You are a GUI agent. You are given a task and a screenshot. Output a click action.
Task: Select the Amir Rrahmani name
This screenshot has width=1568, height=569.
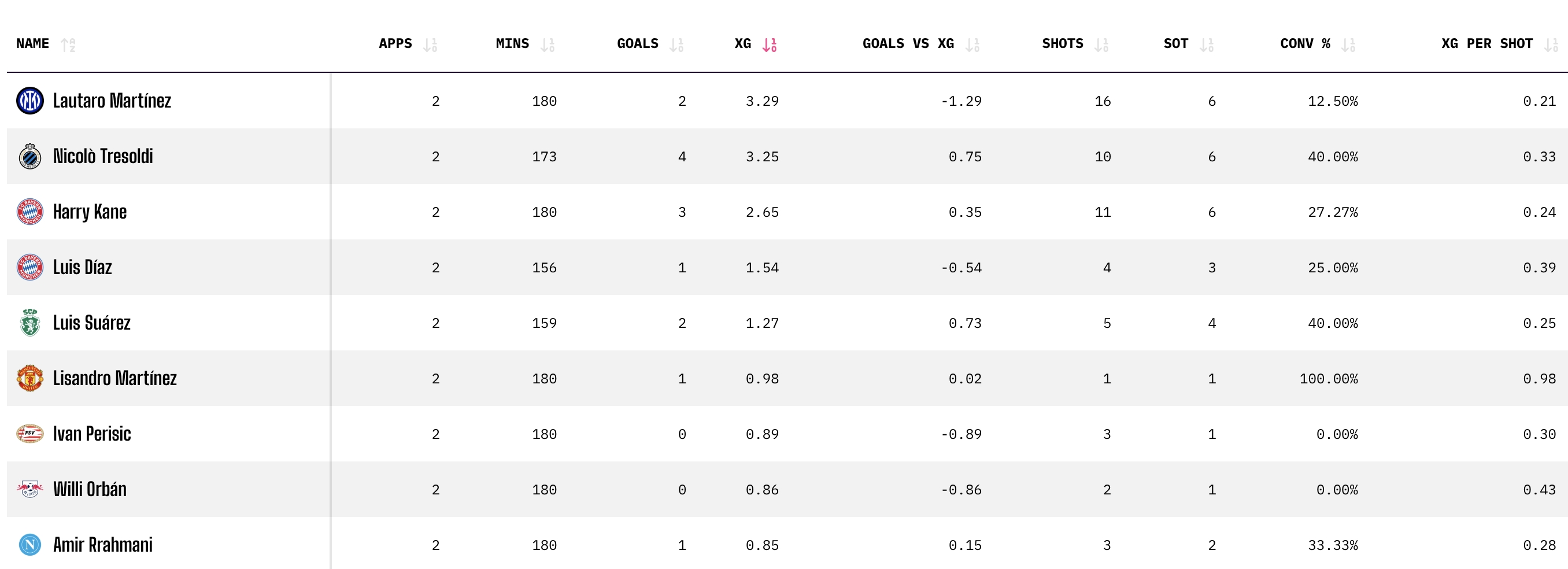click(x=103, y=545)
